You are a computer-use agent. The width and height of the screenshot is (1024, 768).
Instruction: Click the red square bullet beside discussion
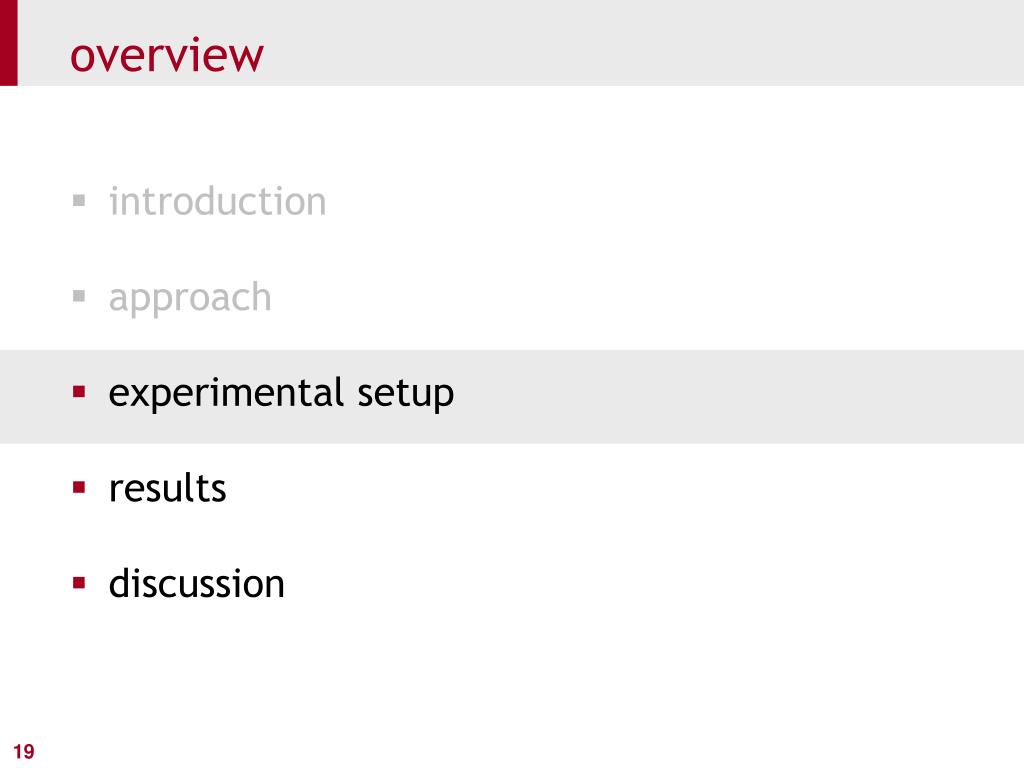coord(79,583)
